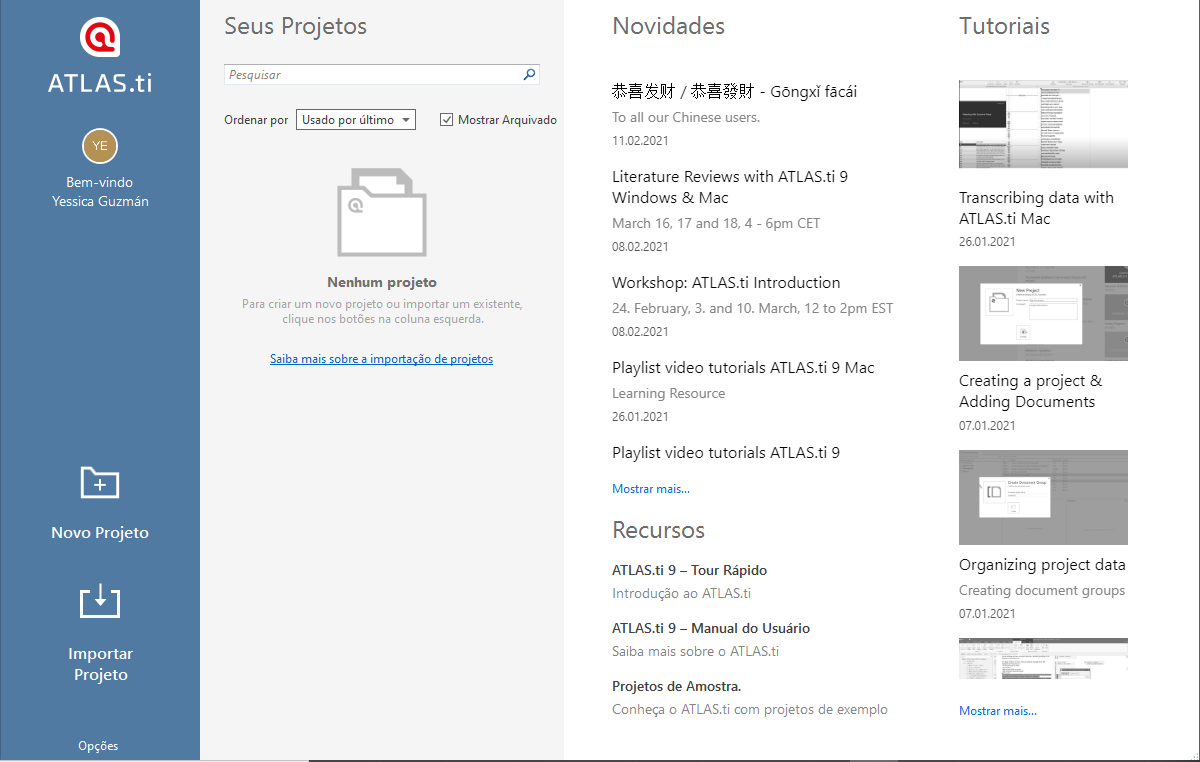Open the Transcribing data tutorial thumbnail
The width and height of the screenshot is (1200, 762).
[1043, 124]
